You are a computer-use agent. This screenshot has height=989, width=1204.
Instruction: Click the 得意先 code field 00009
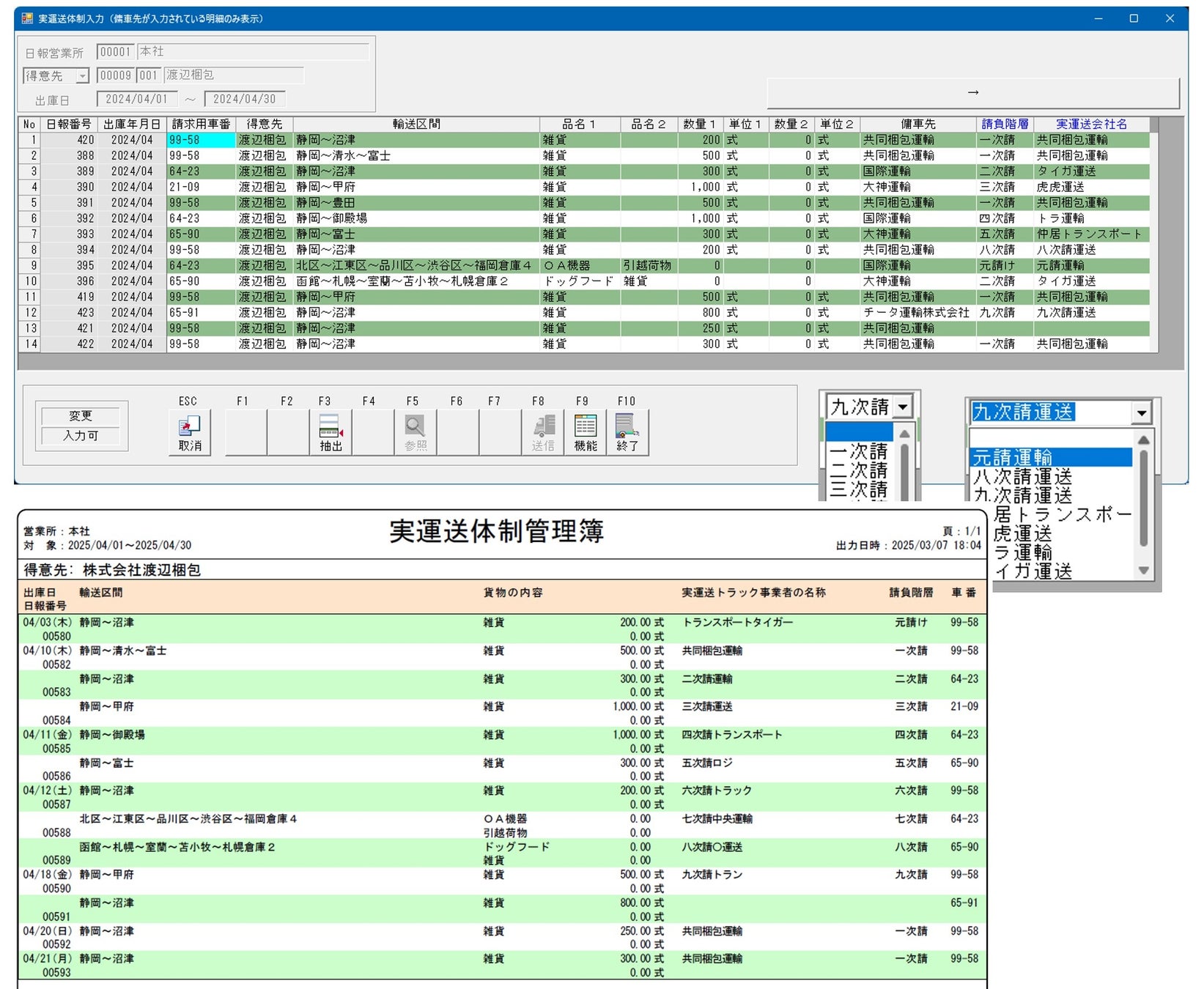click(x=116, y=75)
